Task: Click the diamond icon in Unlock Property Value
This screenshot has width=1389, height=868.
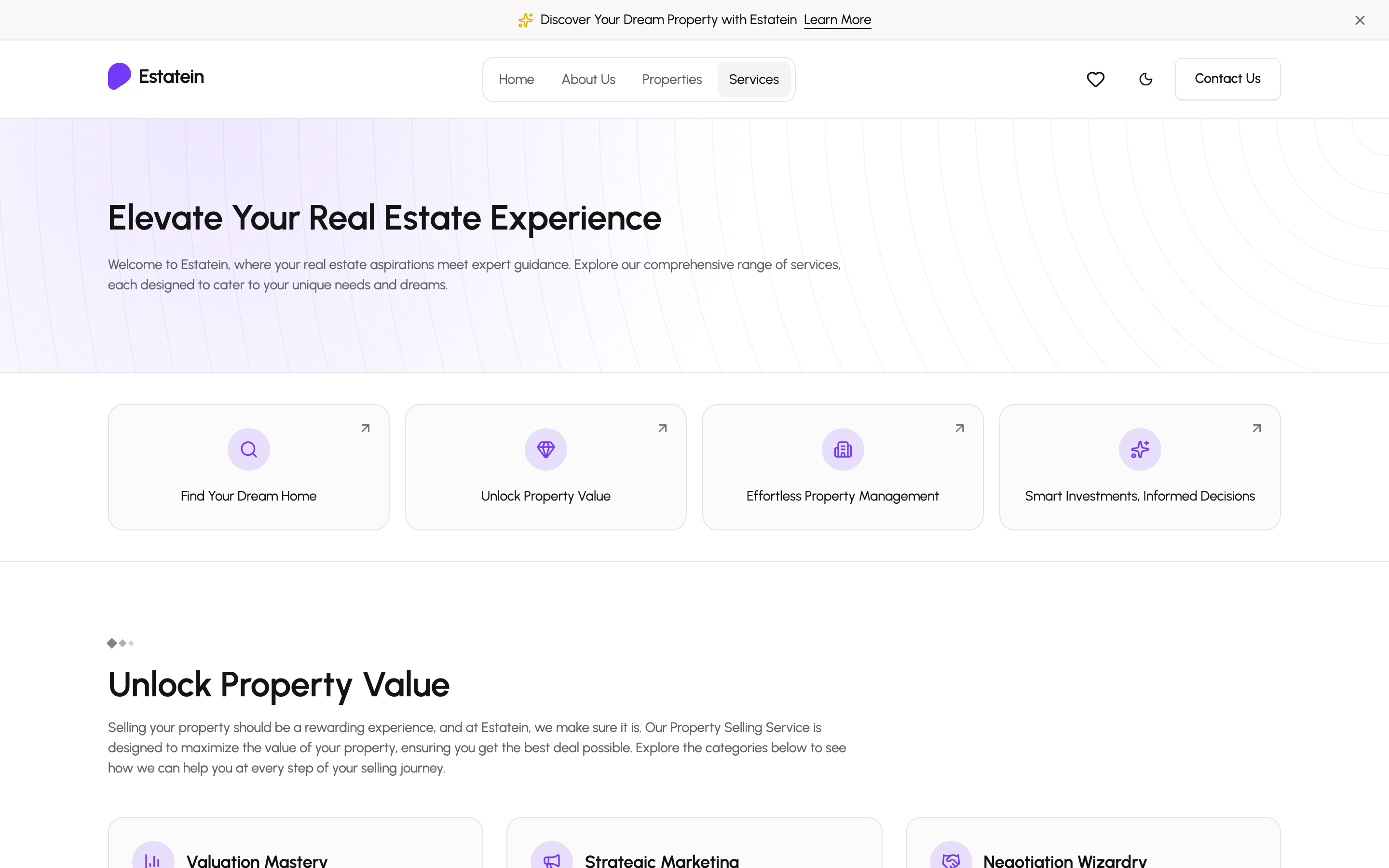Action: coord(546,449)
